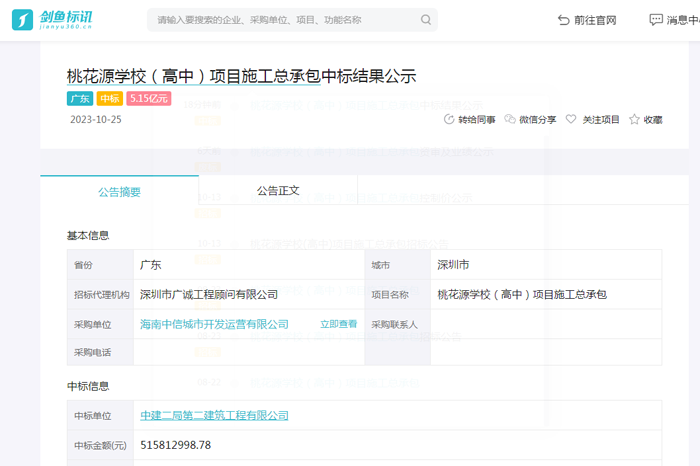The width and height of the screenshot is (700, 466).
Task: Click the 前往官网 back arrow icon
Action: pos(564,20)
